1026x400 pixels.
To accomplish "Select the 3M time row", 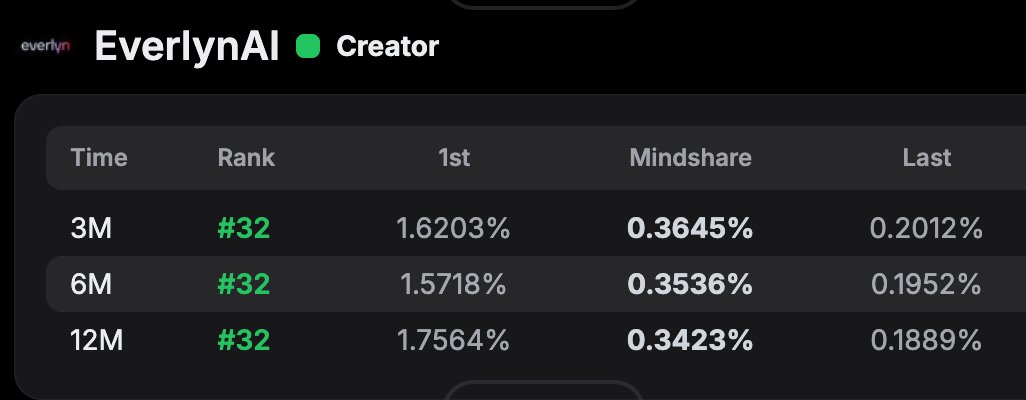I will pos(90,228).
